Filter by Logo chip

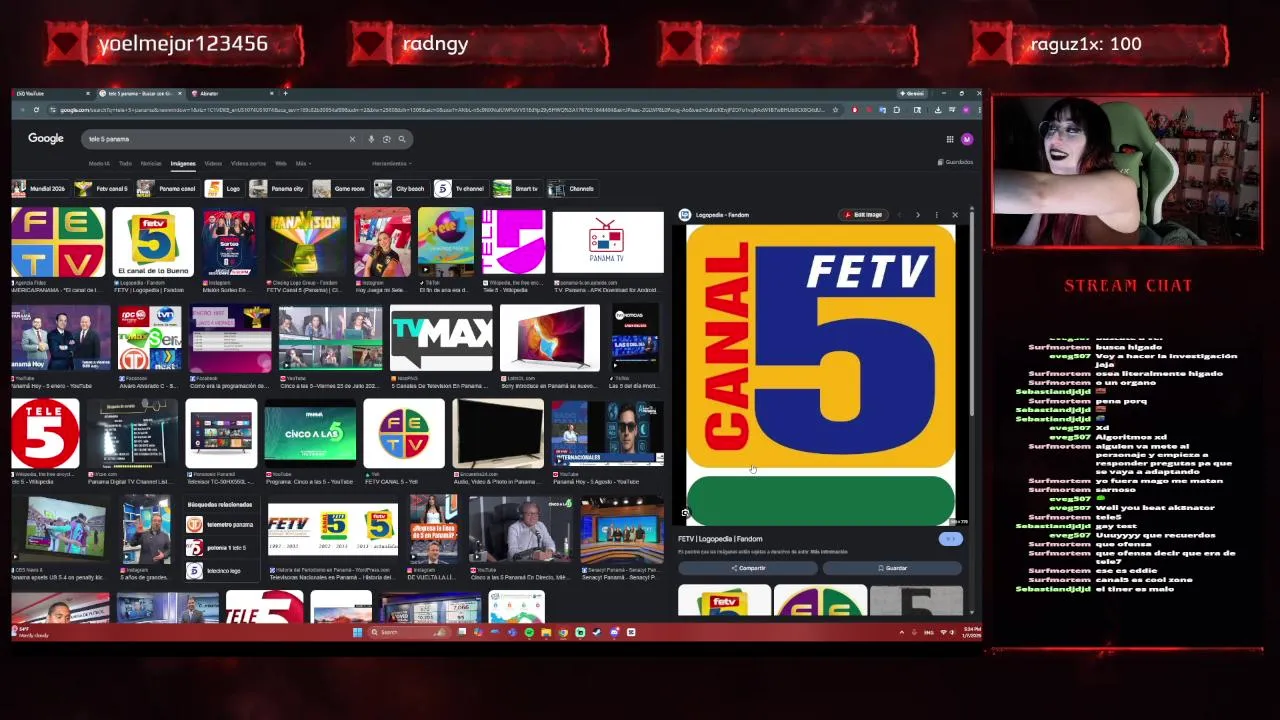pos(224,188)
